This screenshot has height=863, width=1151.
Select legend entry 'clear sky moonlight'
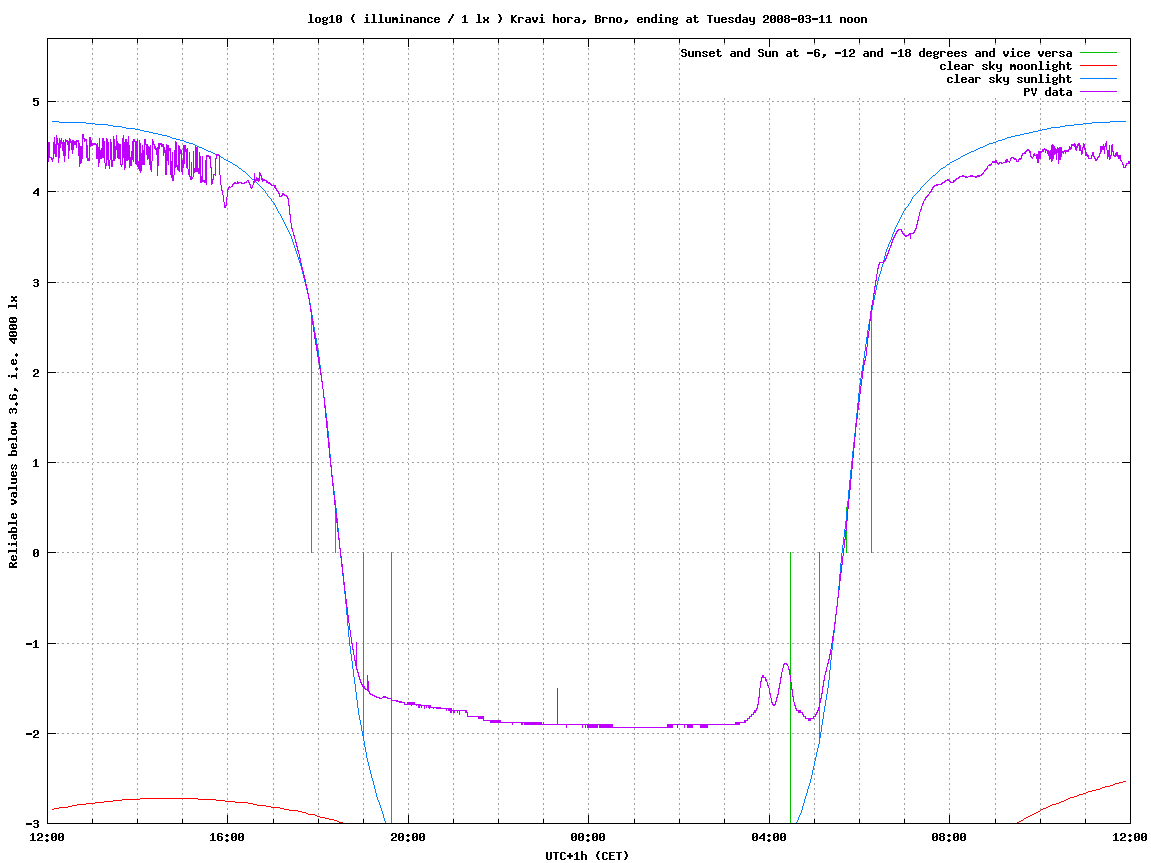coord(1006,66)
